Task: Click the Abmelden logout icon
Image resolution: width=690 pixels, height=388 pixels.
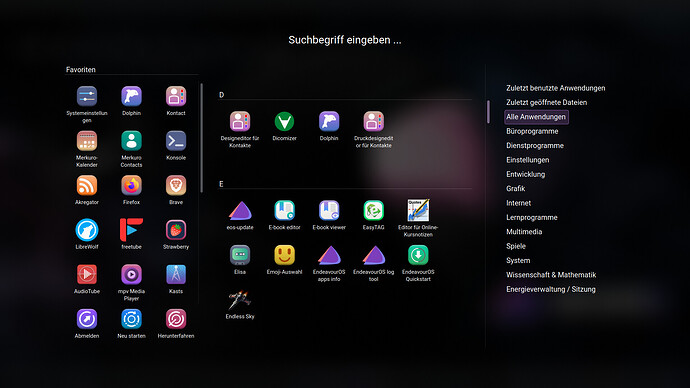Action: coord(87,318)
